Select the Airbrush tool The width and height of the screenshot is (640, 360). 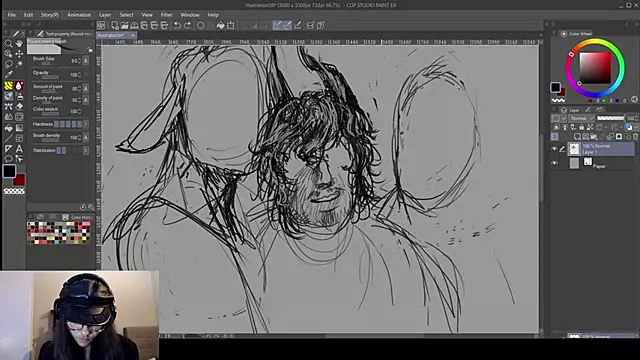[19, 96]
